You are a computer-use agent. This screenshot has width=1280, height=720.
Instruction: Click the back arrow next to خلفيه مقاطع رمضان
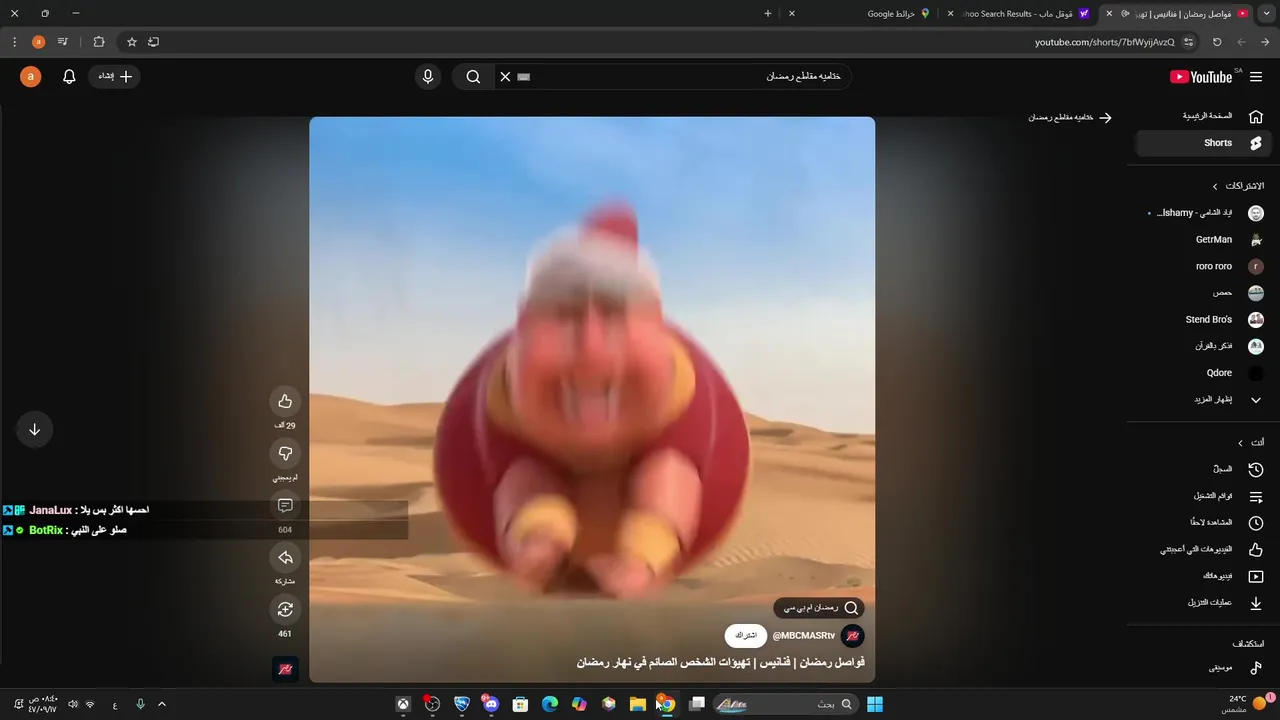pyautogui.click(x=1105, y=117)
